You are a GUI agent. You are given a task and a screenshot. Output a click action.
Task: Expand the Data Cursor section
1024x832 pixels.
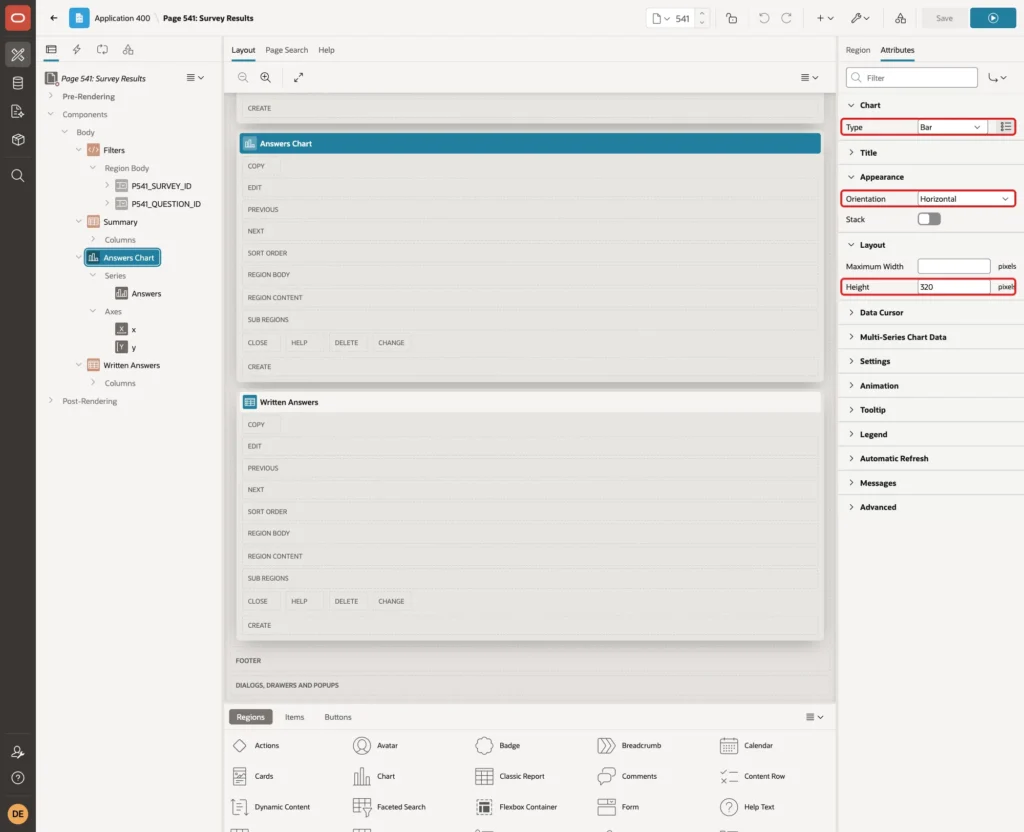point(881,313)
